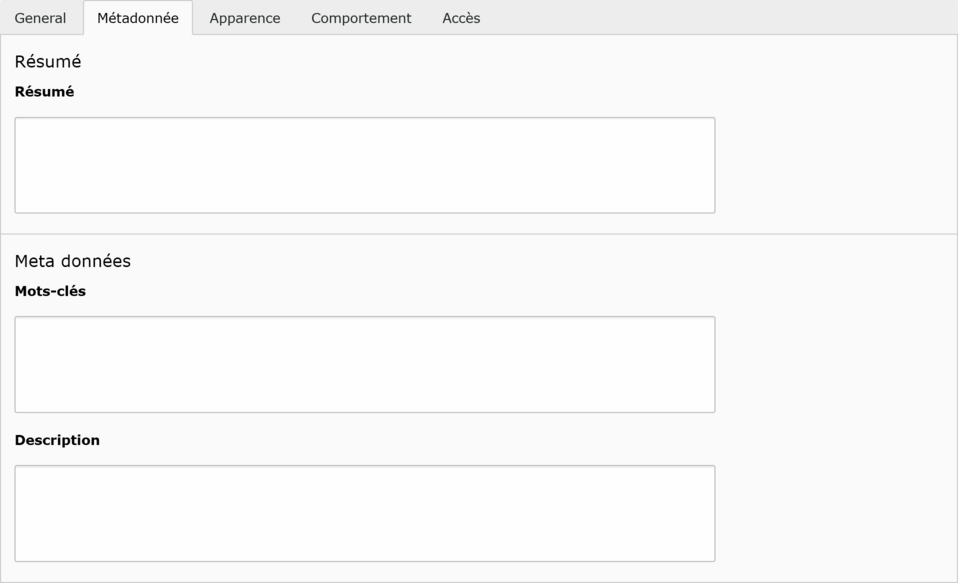Select the bottom Description box

[x=364, y=513]
